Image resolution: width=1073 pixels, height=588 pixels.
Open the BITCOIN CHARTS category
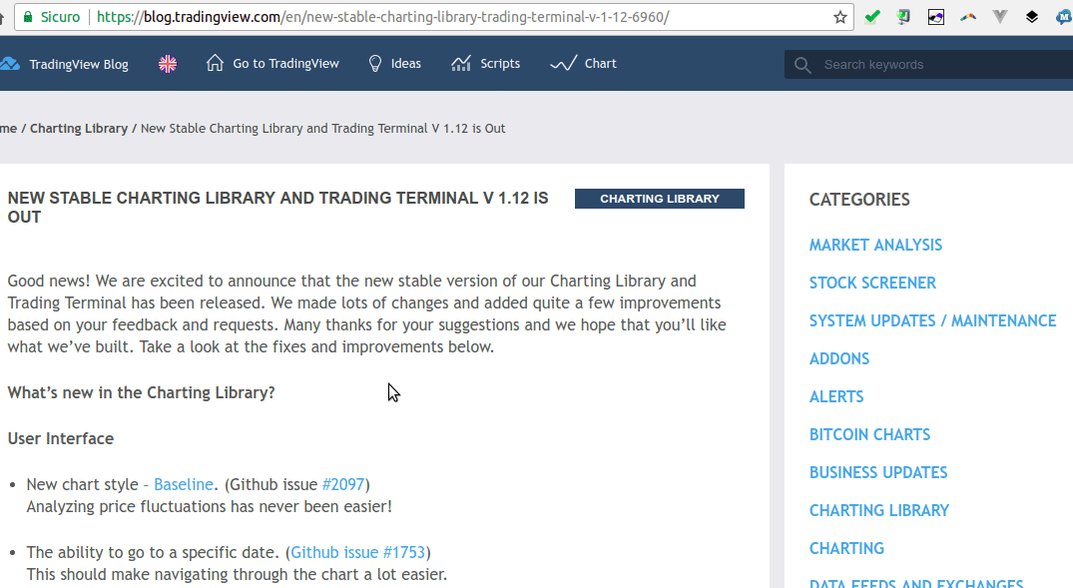(x=870, y=435)
